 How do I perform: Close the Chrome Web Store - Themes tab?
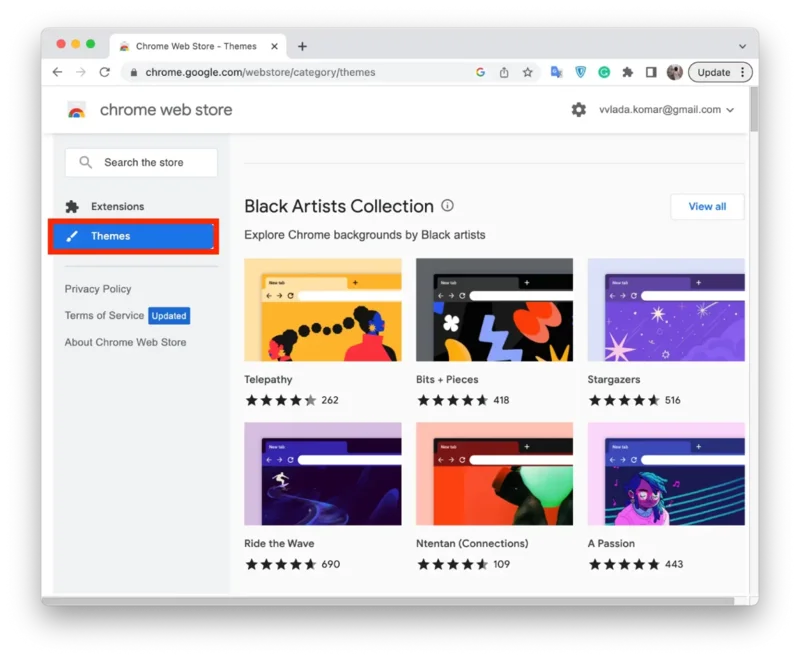click(x=274, y=46)
